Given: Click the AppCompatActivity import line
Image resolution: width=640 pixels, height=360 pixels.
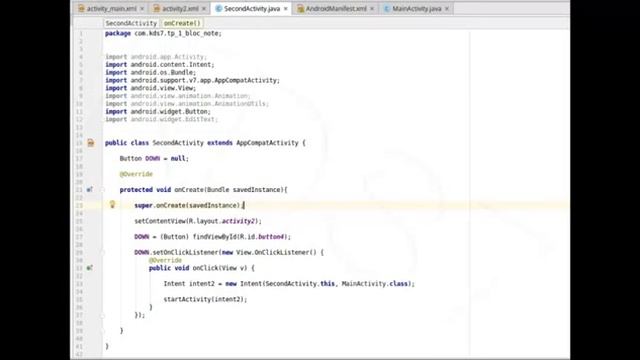Looking at the screenshot, I should (x=192, y=80).
